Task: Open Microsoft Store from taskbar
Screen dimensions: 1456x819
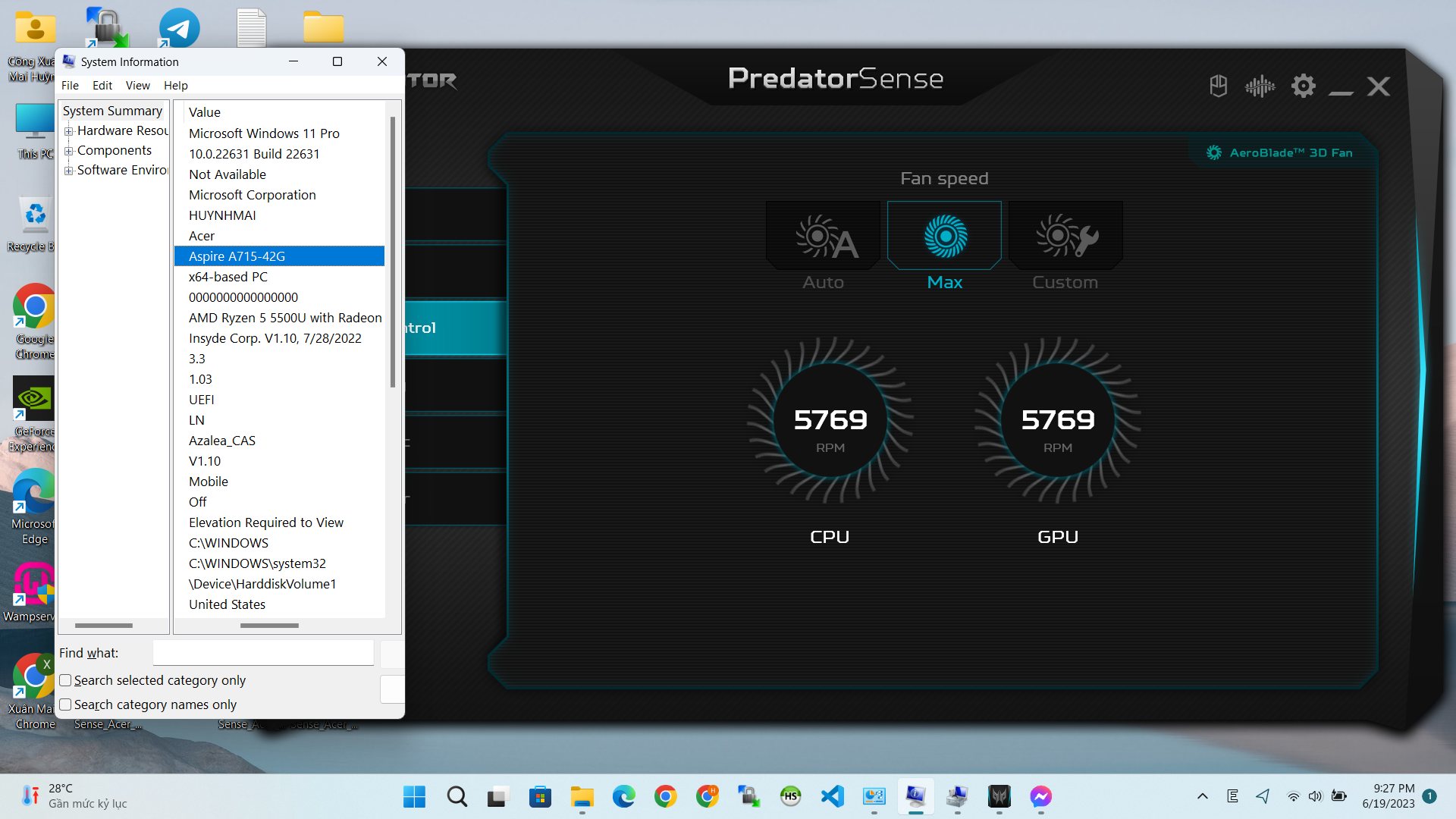Action: click(x=540, y=796)
